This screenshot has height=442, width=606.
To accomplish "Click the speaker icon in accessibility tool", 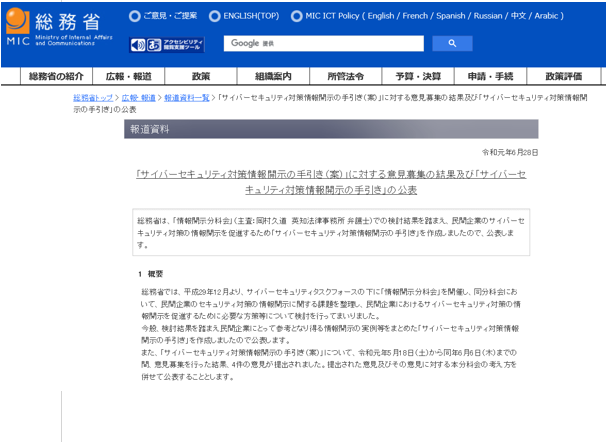I will 138,45.
